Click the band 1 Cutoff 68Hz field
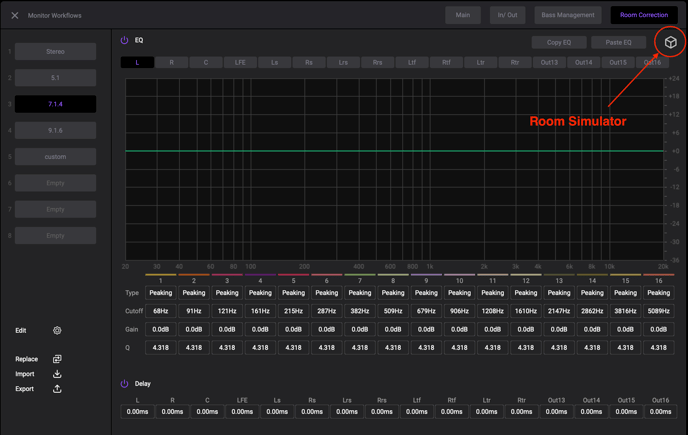Viewport: 688px width, 435px height. [x=161, y=311]
